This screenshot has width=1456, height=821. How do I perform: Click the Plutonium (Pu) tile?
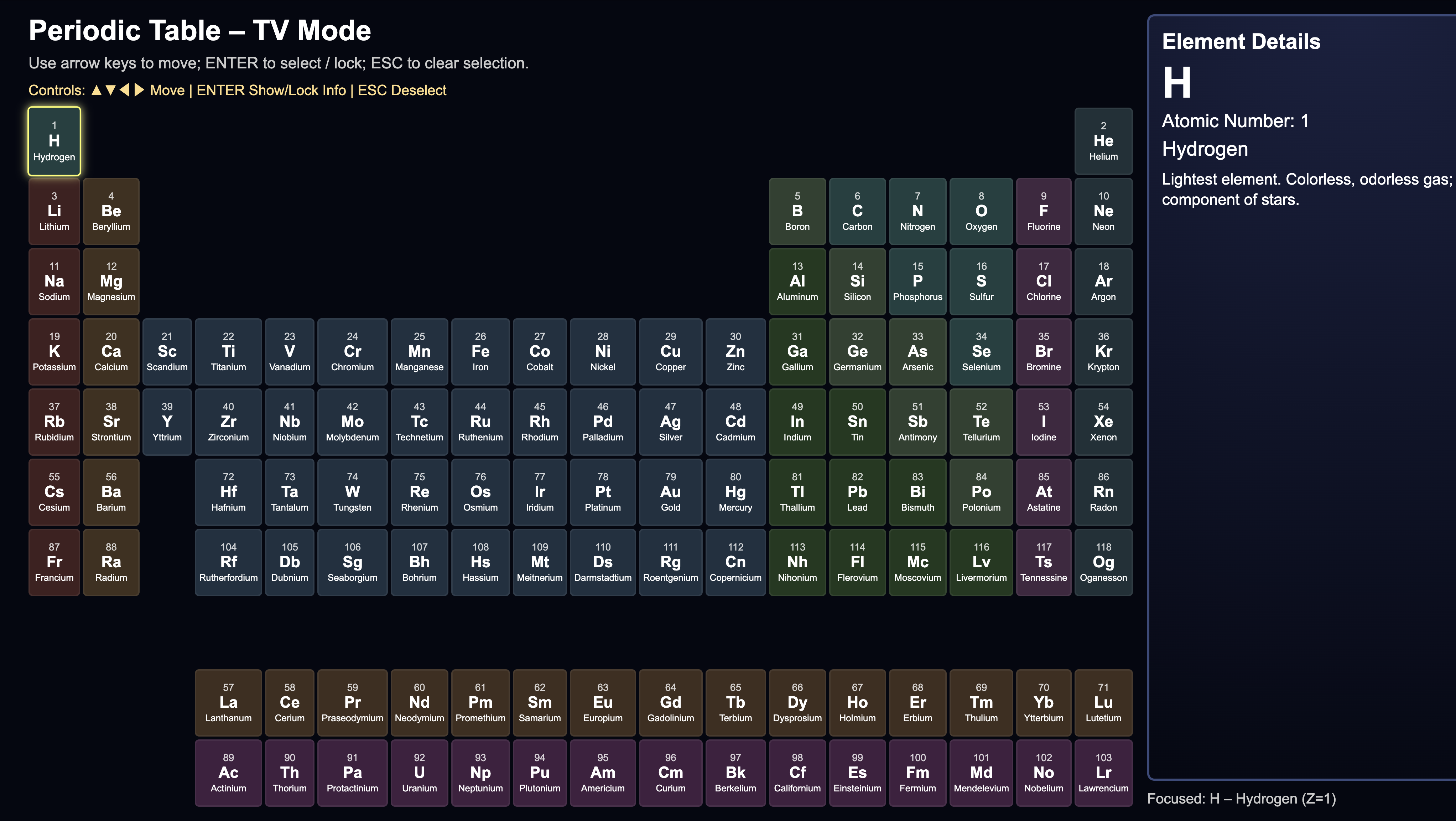coord(539,773)
